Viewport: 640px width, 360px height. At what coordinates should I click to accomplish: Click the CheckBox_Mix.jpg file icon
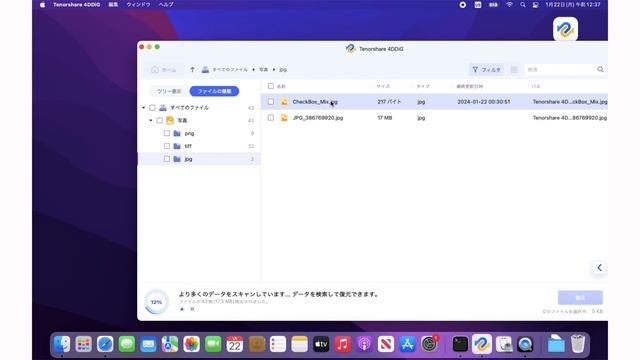tap(284, 102)
